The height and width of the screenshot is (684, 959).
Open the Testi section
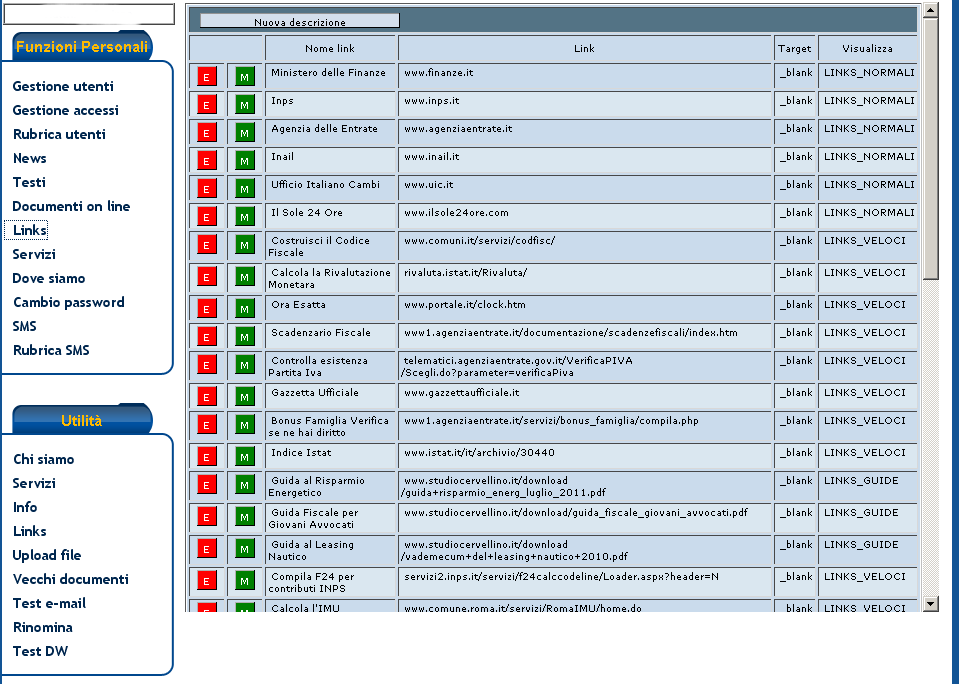click(29, 182)
